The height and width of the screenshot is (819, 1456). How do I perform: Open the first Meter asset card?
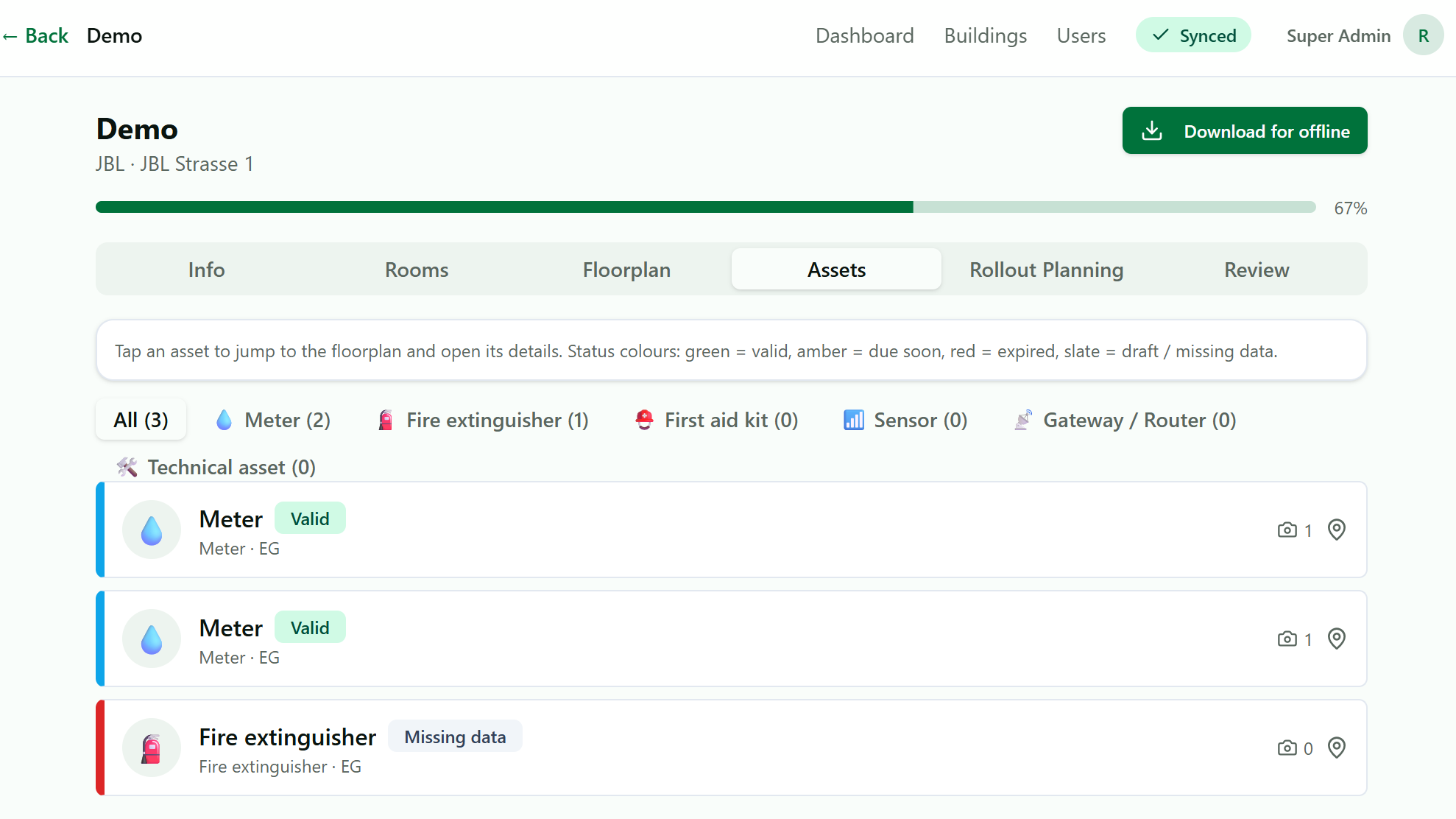pos(732,530)
